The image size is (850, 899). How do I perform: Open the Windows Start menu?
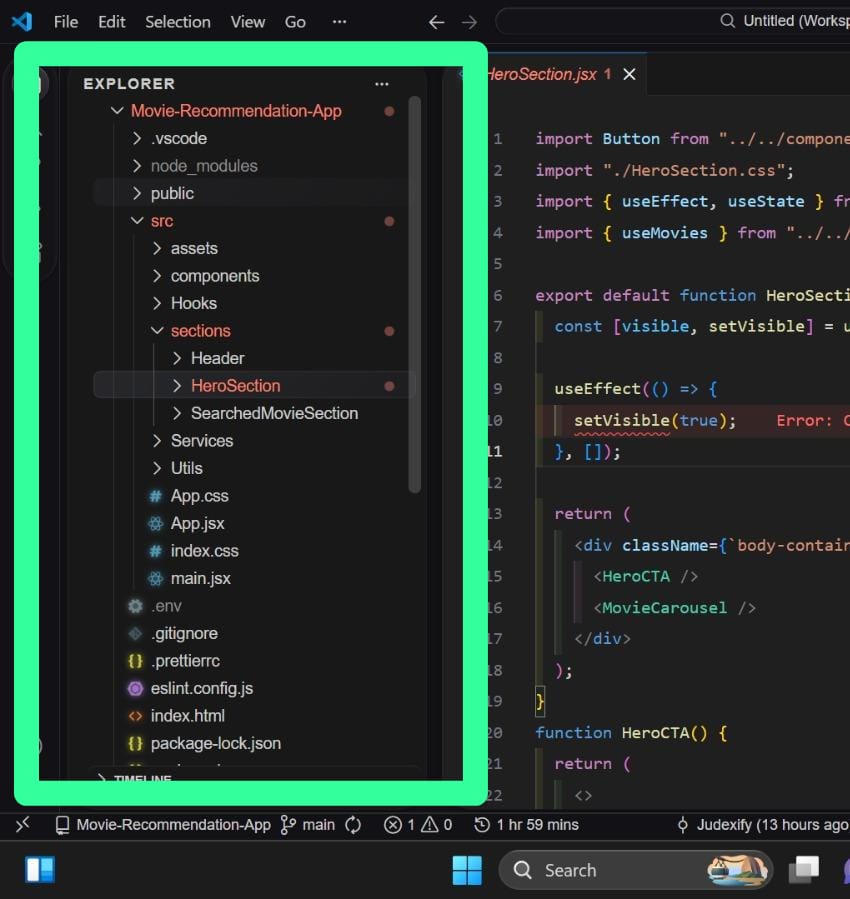[467, 870]
